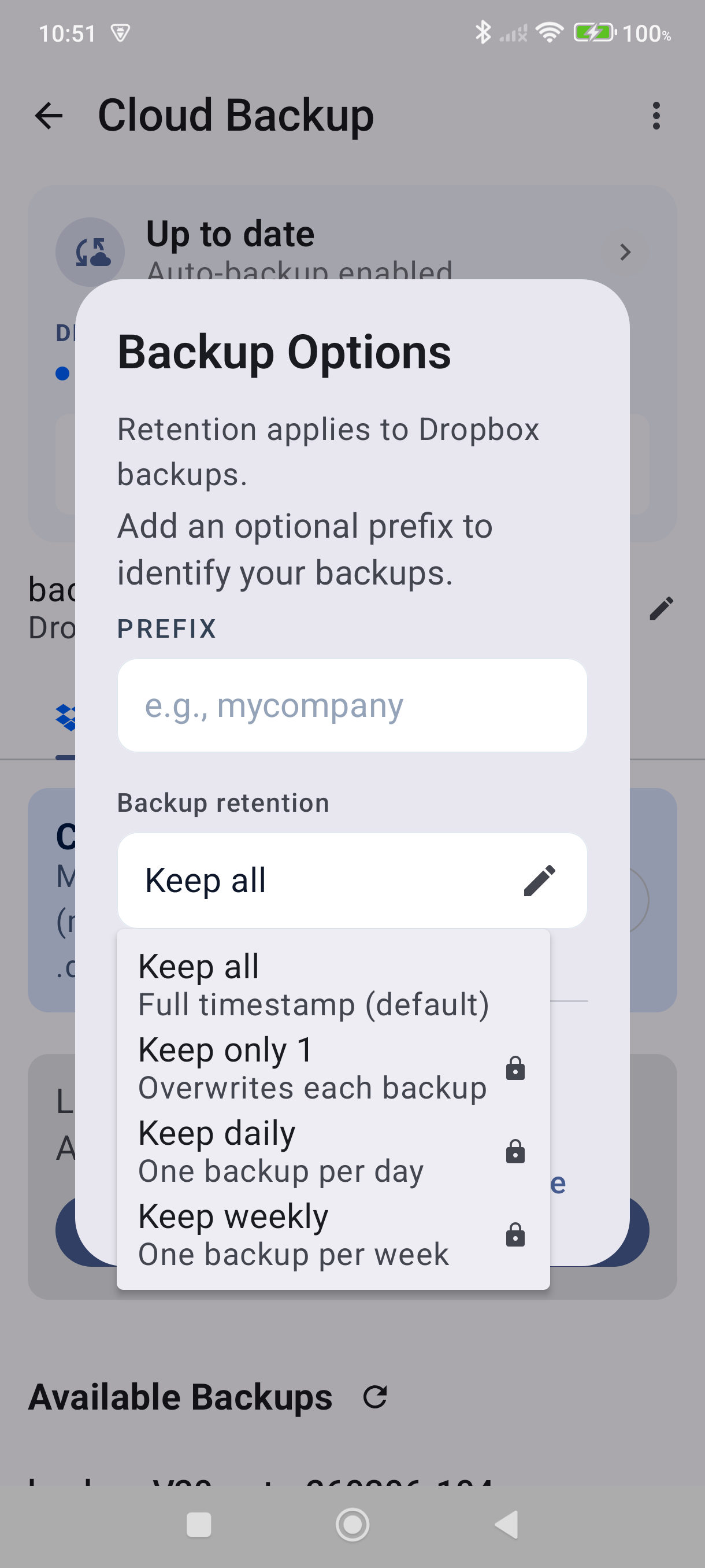705x1568 pixels.
Task: Tap the Dropbox tab icon
Action: (x=66, y=718)
